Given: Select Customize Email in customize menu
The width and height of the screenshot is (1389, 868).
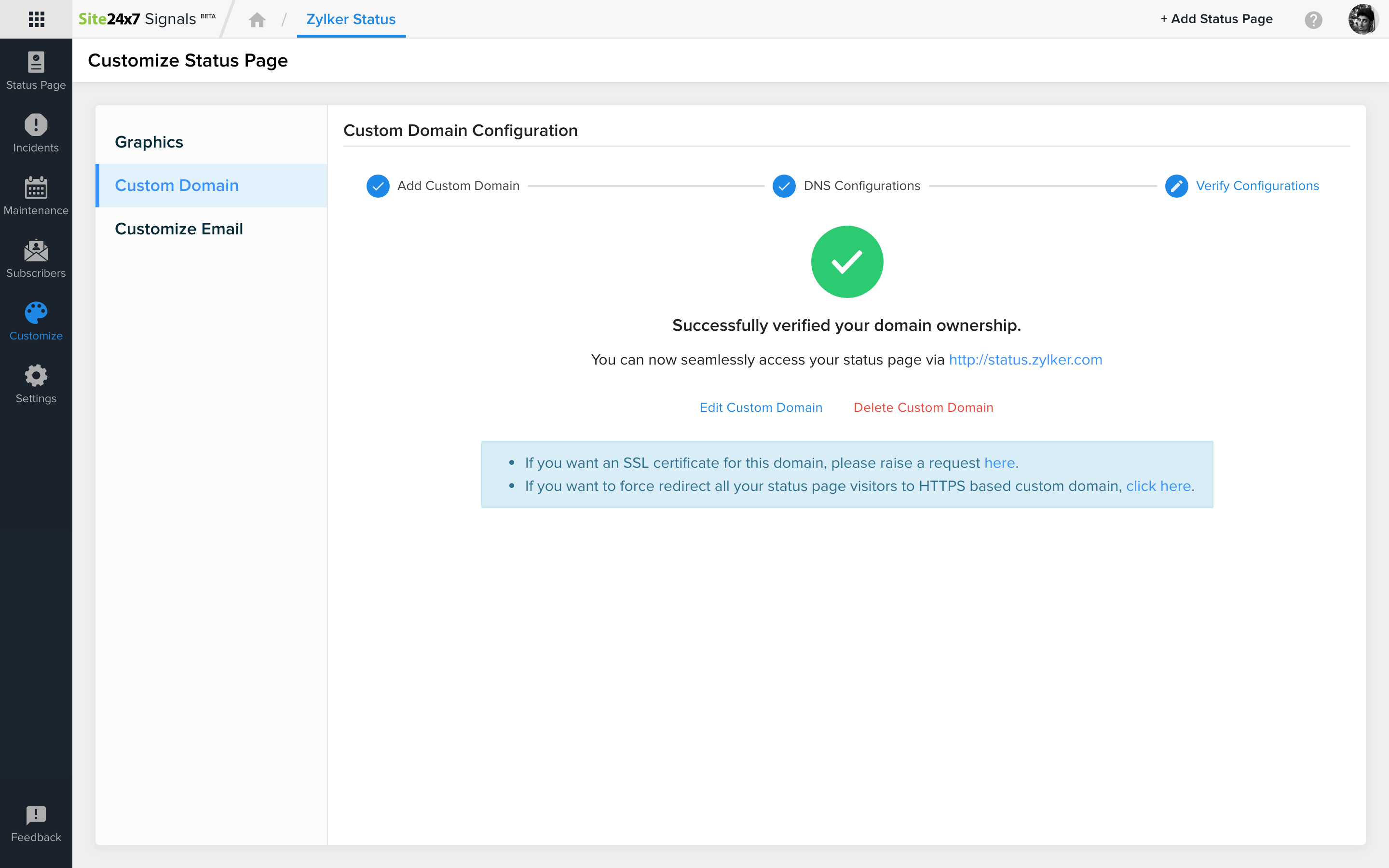Looking at the screenshot, I should [211, 229].
